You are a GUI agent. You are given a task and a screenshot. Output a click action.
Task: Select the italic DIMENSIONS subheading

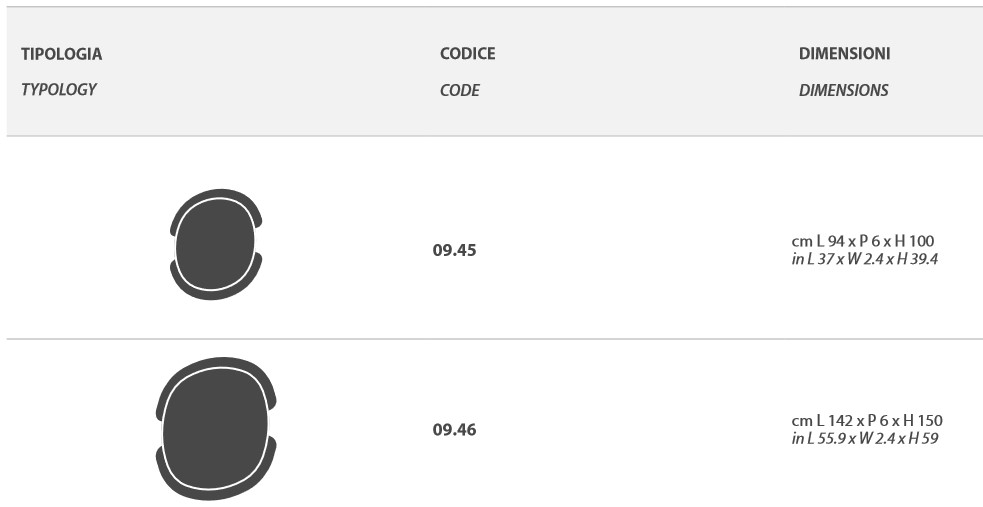(x=843, y=90)
